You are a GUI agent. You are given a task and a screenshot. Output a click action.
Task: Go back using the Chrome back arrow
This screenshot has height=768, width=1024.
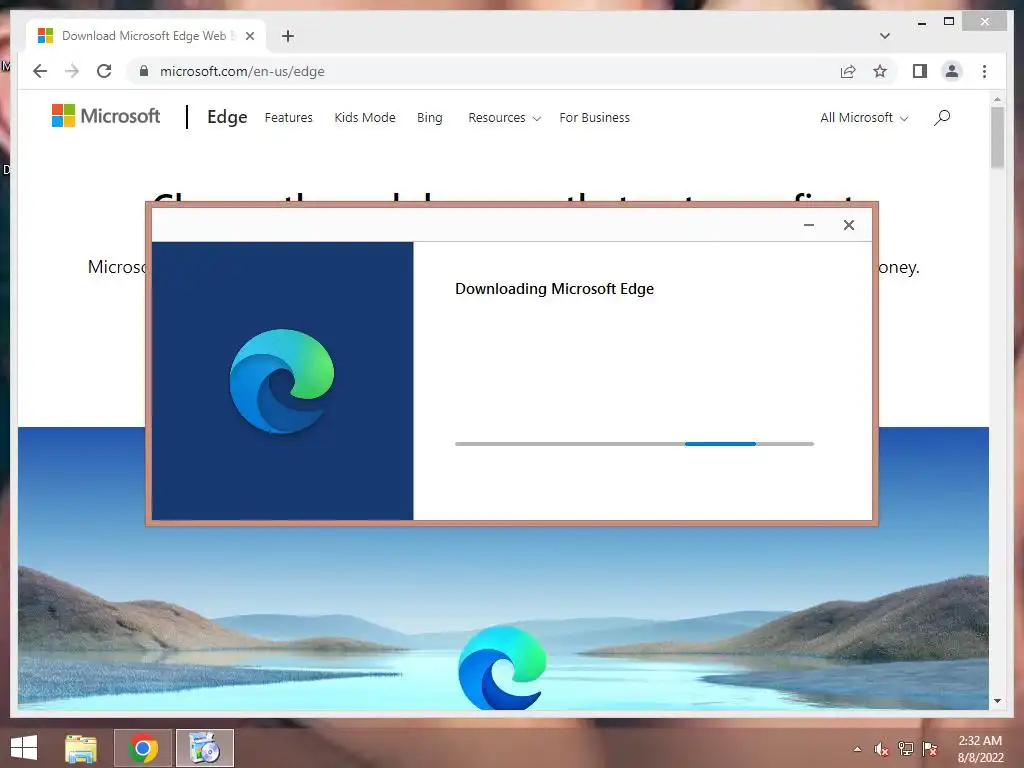40,71
